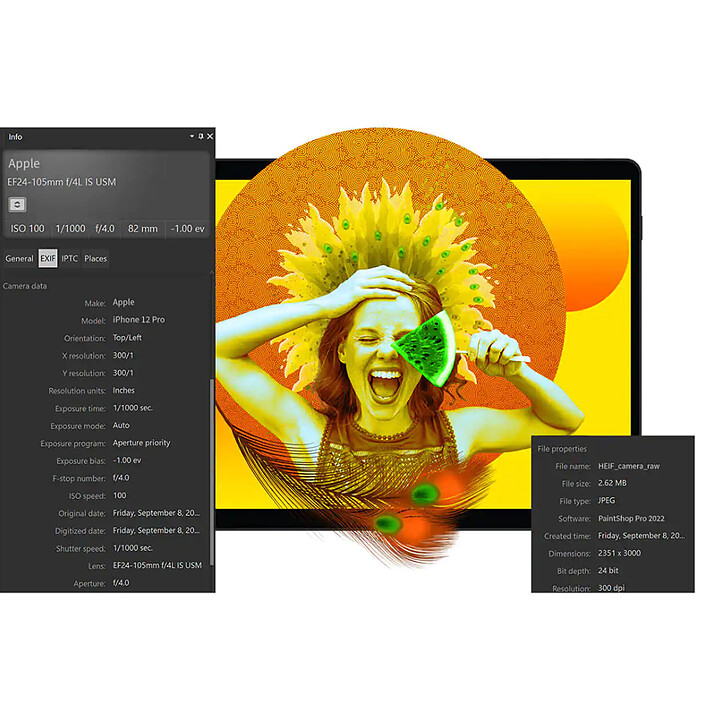Click the Camera data section heading
The height and width of the screenshot is (705, 705).
click(25, 286)
